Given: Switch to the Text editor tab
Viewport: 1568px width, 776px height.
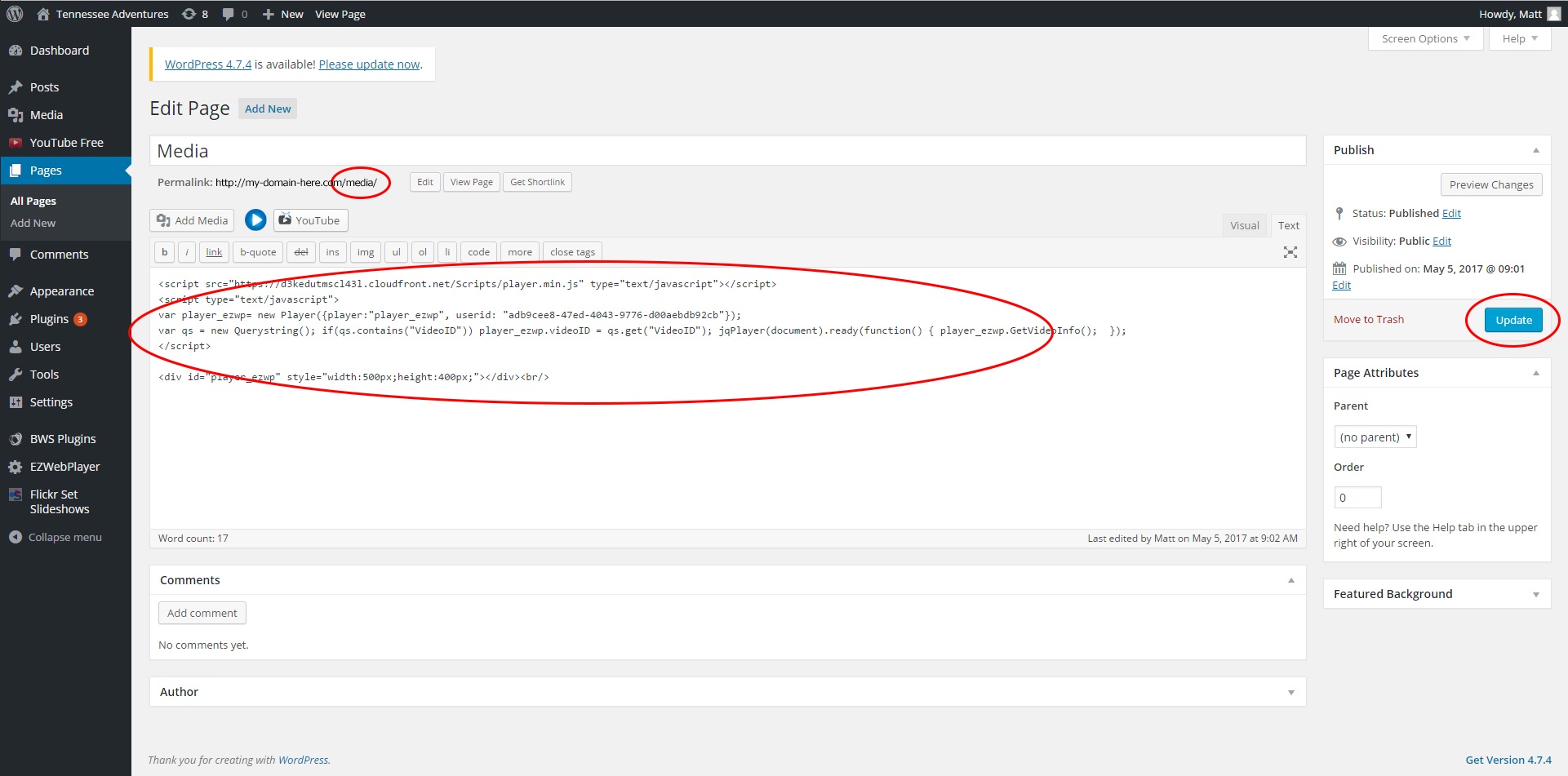Looking at the screenshot, I should point(1289,225).
